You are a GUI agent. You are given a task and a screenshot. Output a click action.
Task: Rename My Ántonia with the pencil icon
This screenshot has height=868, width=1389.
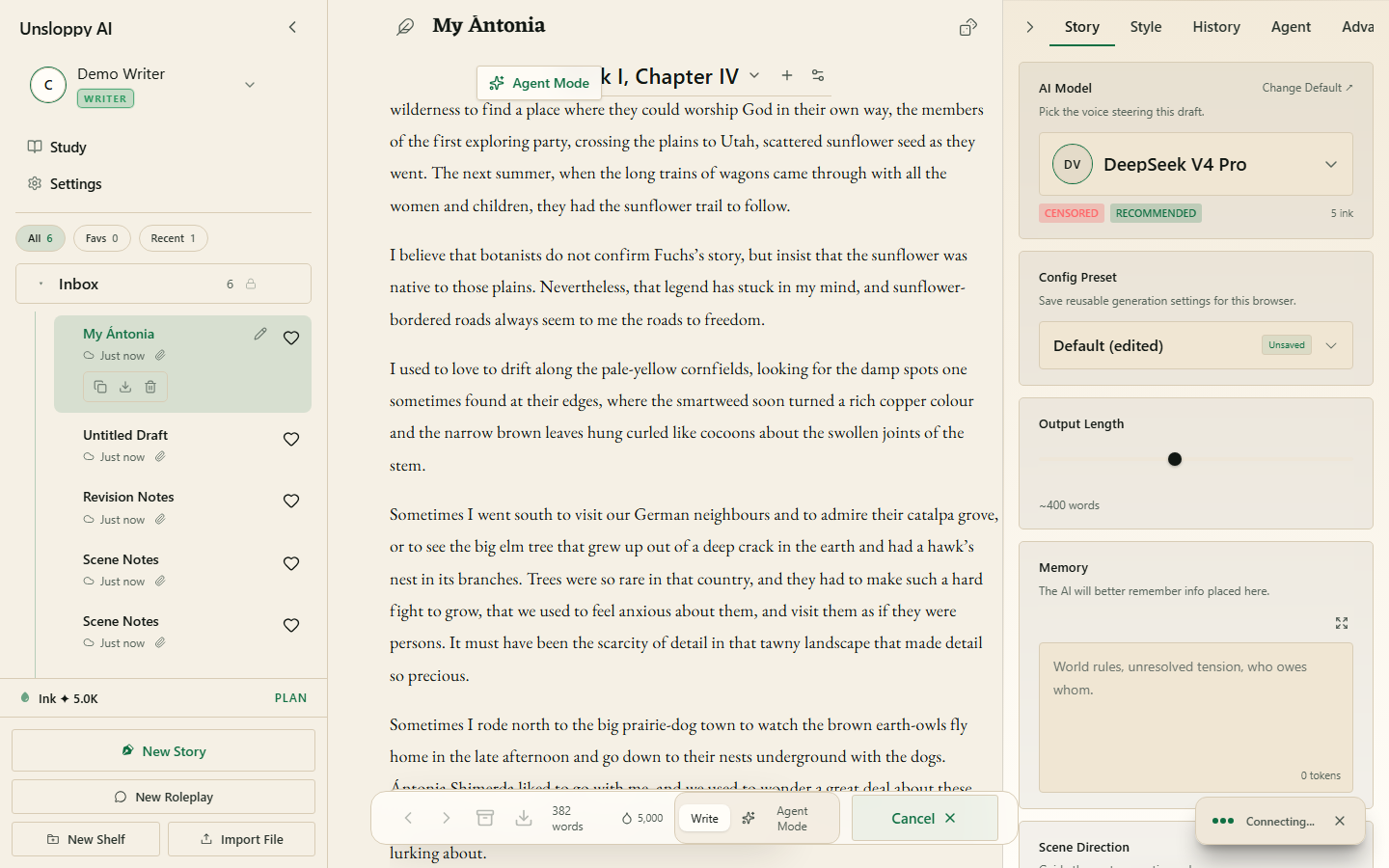click(260, 334)
